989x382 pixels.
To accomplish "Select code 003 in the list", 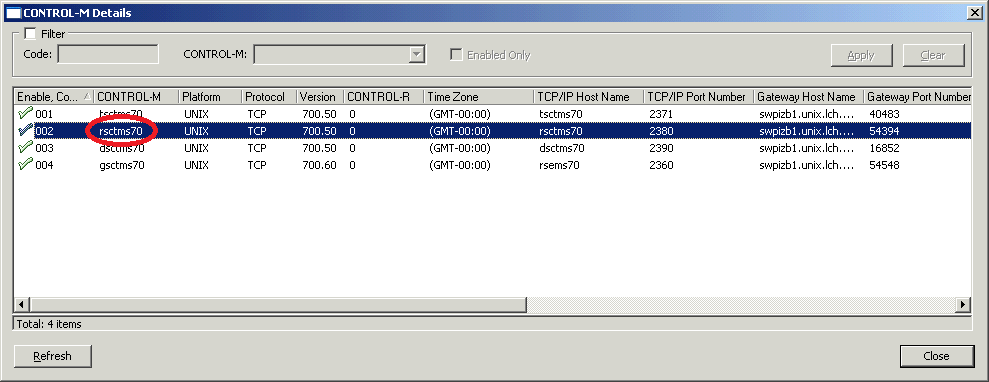I will pos(44,148).
